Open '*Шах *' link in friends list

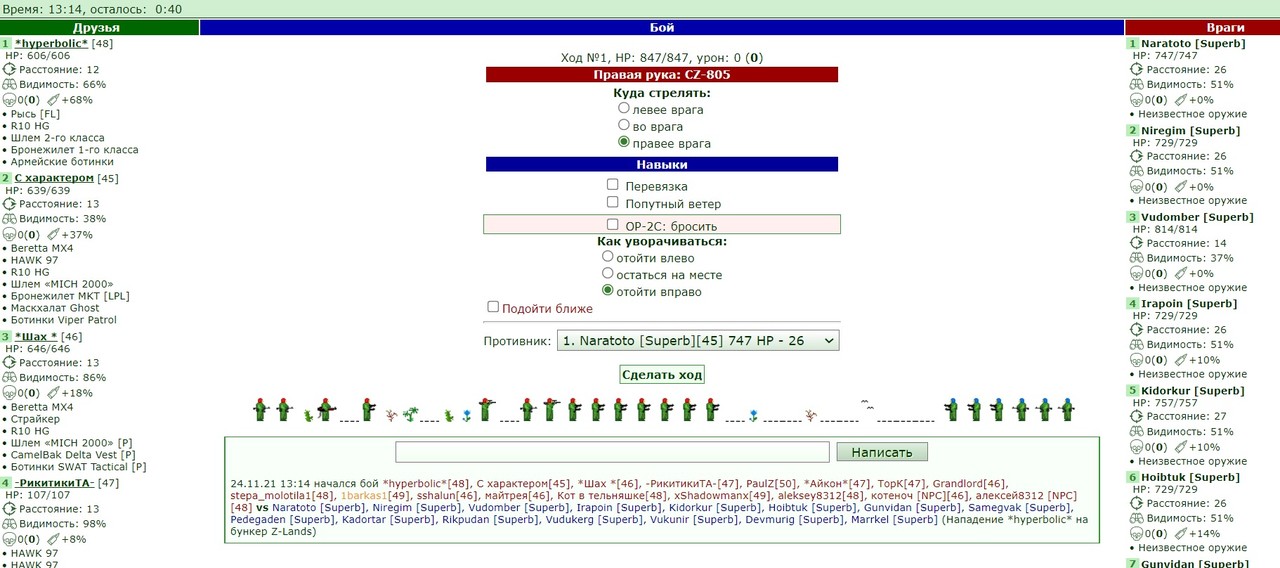click(36, 337)
